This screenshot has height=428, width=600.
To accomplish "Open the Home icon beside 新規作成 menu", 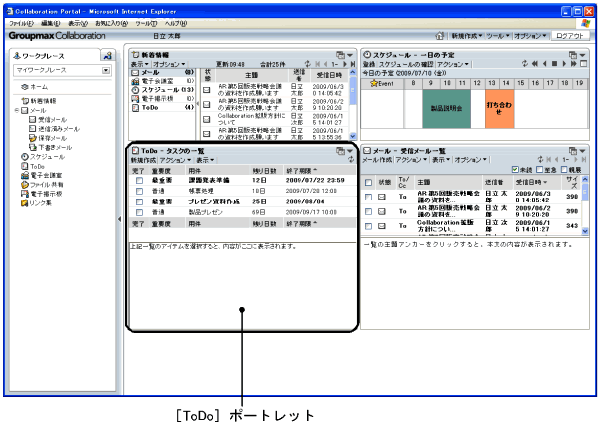I will point(440,36).
